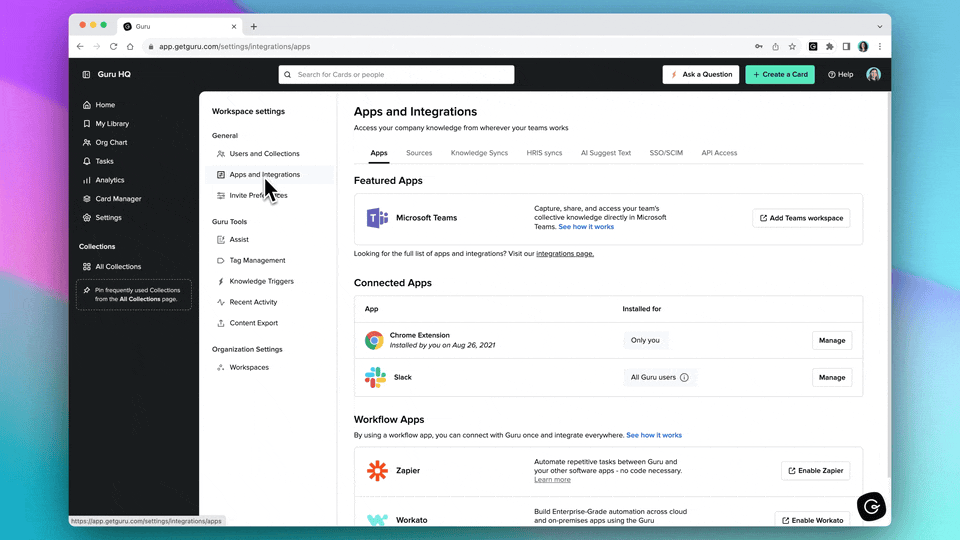Close the Guru browser tab

234,26
